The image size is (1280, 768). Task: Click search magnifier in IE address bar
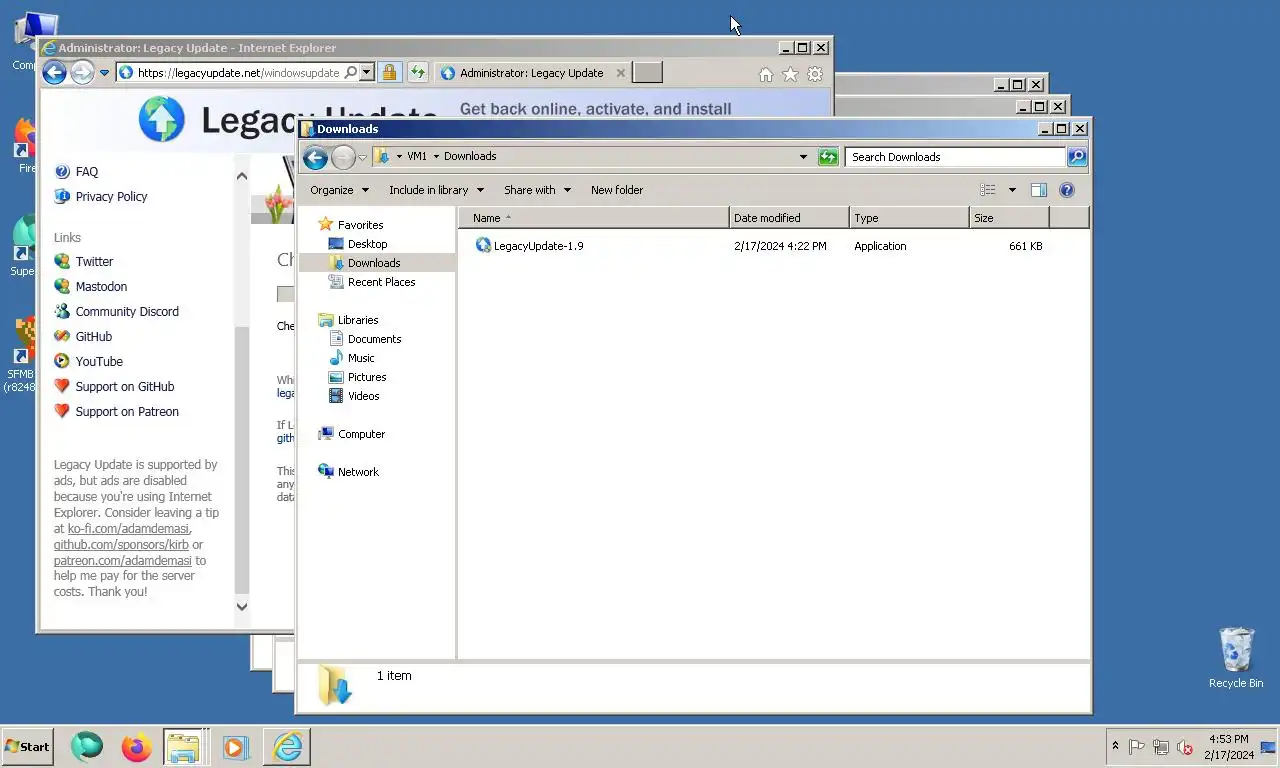click(350, 72)
